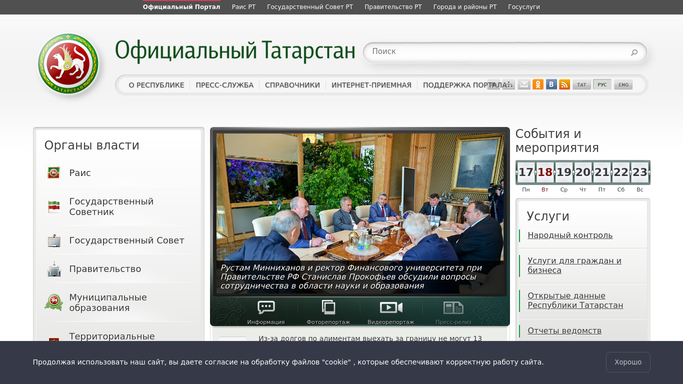Click the search magnifier icon
The height and width of the screenshot is (384, 683).
point(634,52)
